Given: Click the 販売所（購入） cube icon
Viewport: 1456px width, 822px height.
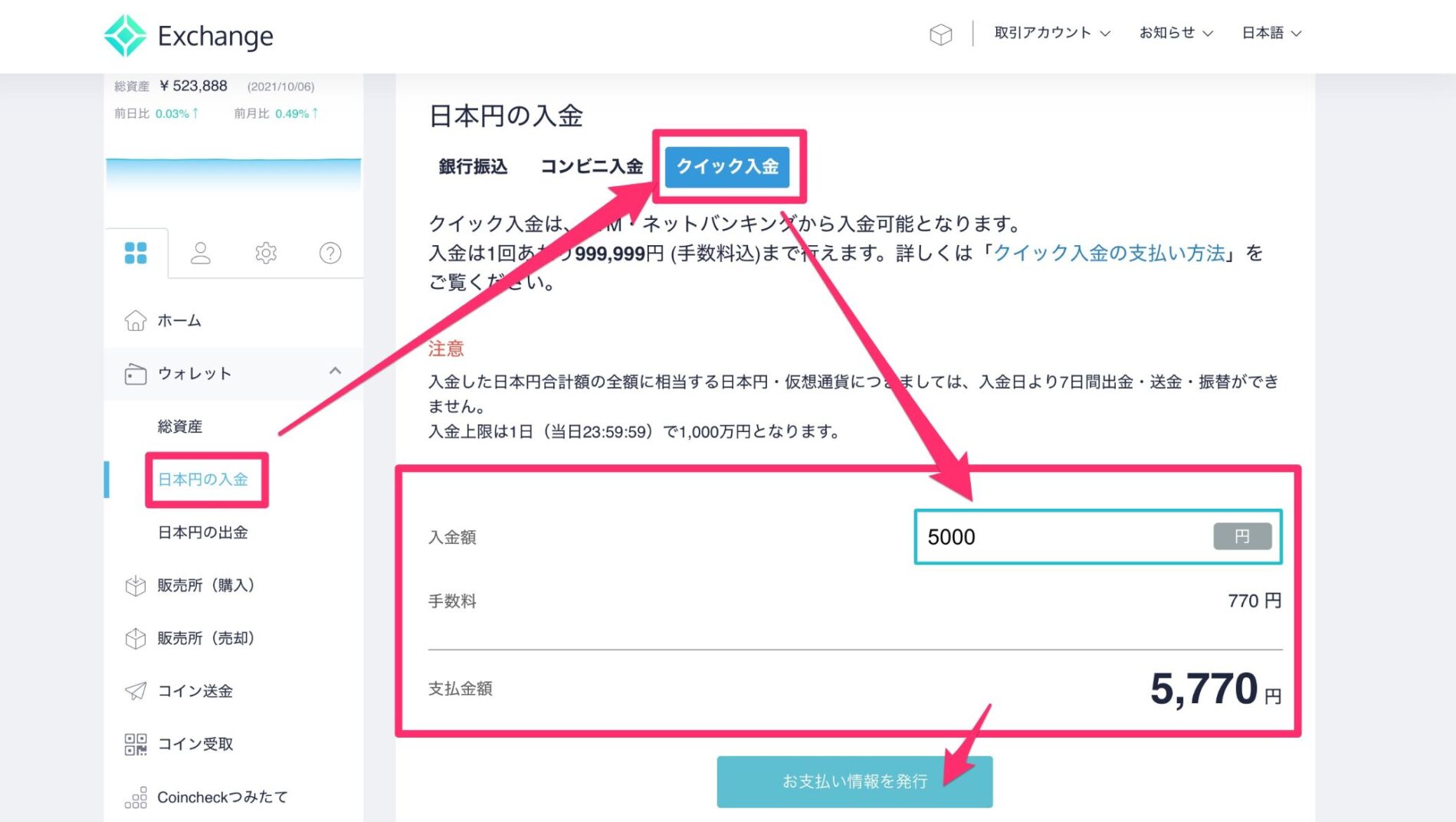Looking at the screenshot, I should (136, 585).
